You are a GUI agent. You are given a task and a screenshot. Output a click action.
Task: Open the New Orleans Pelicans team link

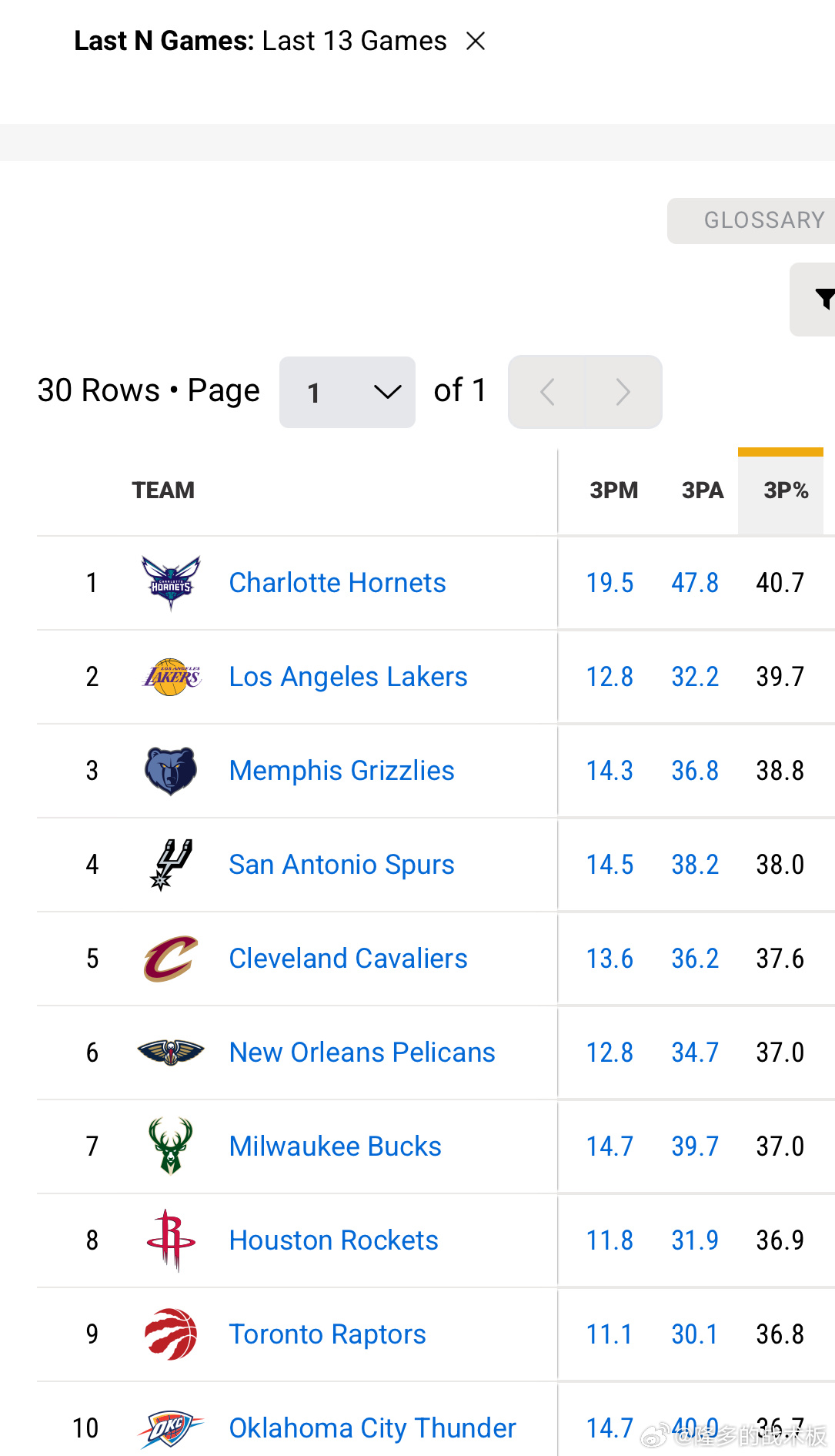pos(362,1053)
